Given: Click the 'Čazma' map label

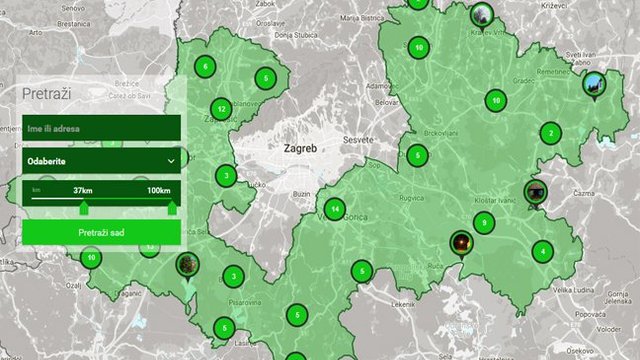Looking at the screenshot, I should pos(584,193).
